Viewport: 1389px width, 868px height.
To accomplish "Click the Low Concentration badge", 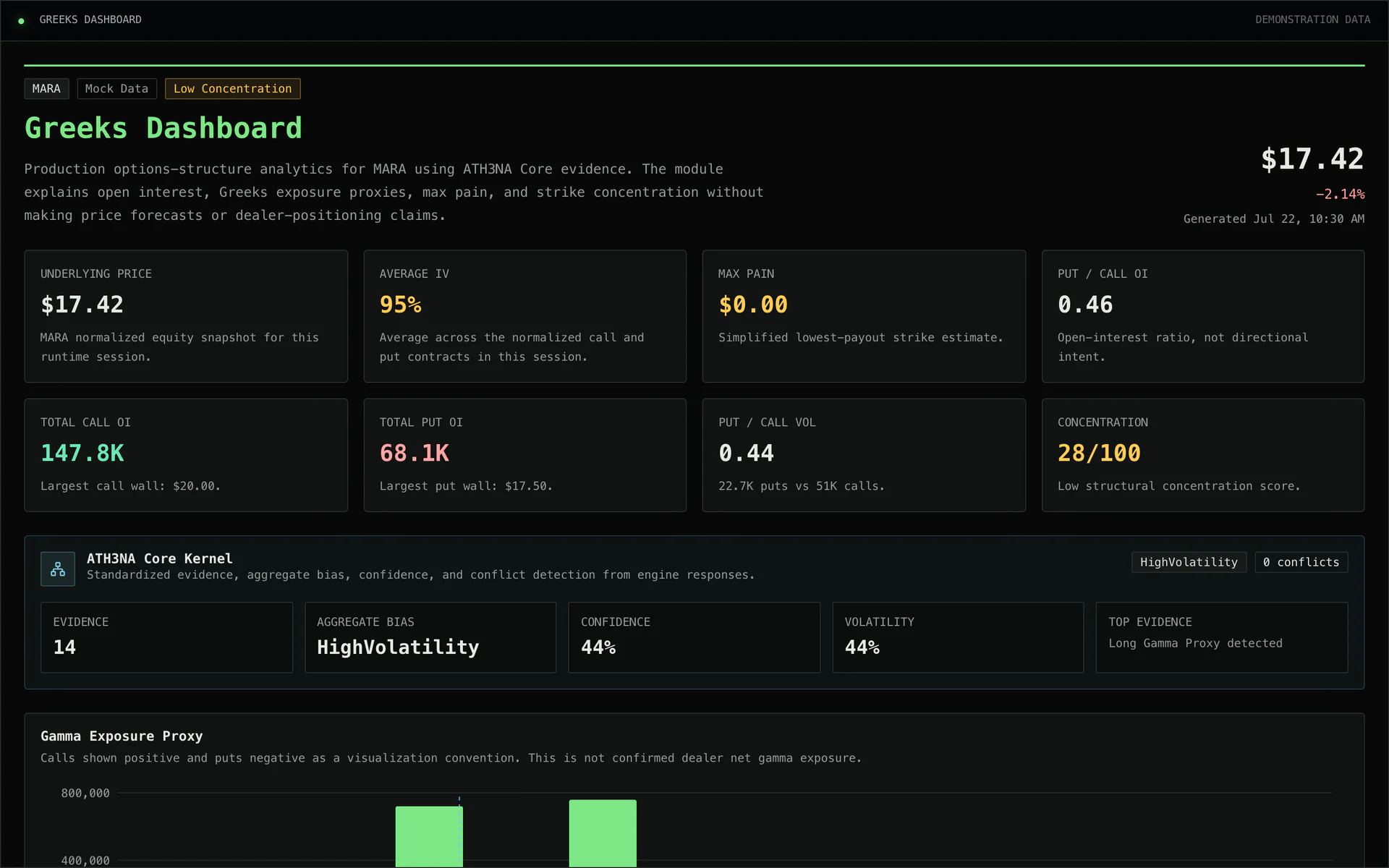I will click(x=232, y=89).
